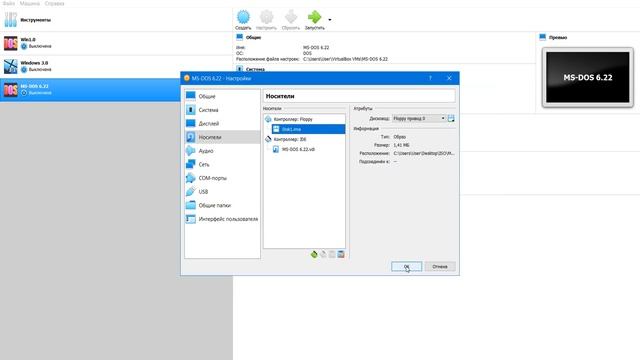This screenshot has width=640, height=360.
Task: Confirm settings with OK button
Action: click(x=407, y=267)
